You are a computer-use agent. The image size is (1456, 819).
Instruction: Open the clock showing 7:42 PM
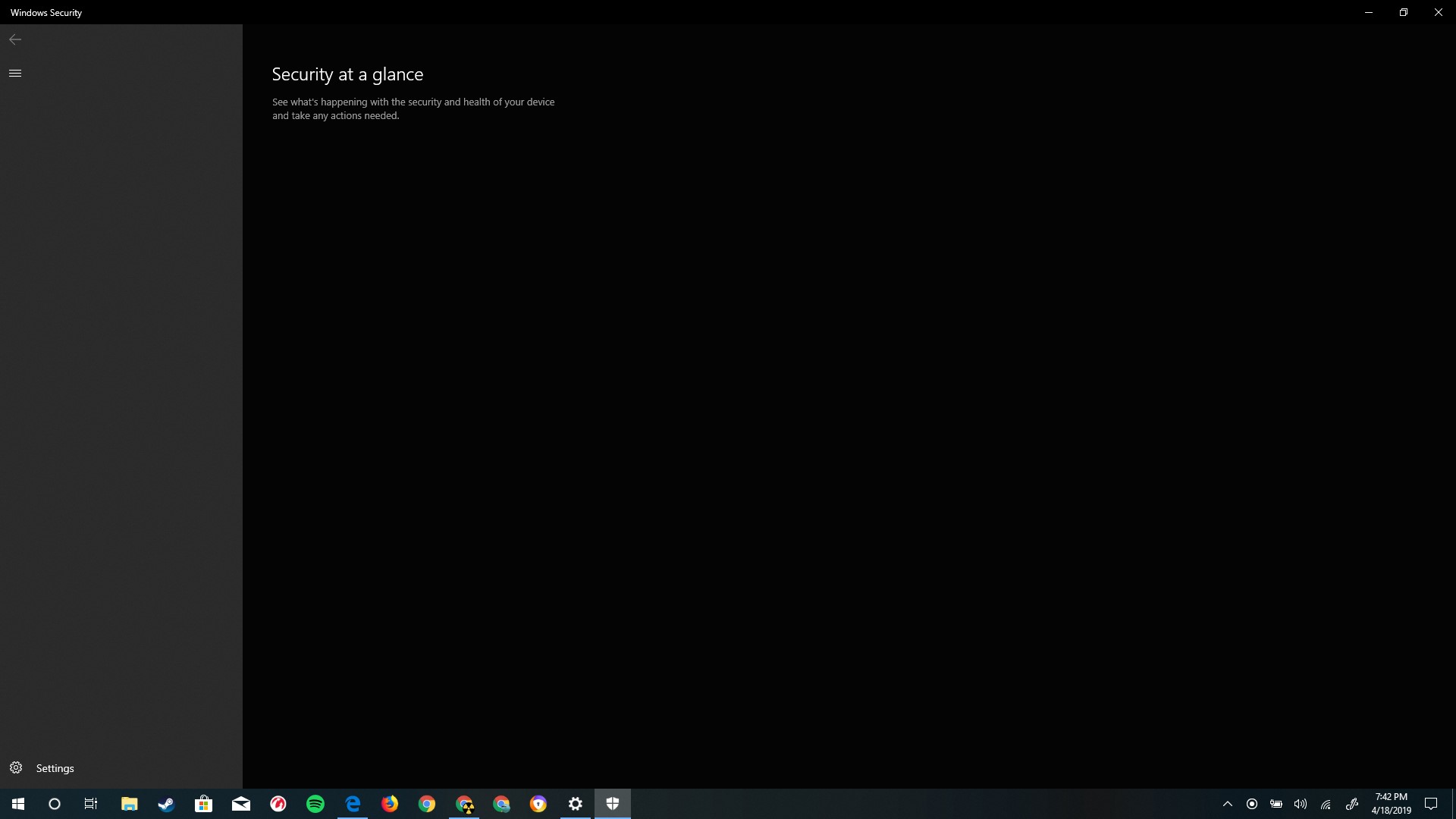1391,804
